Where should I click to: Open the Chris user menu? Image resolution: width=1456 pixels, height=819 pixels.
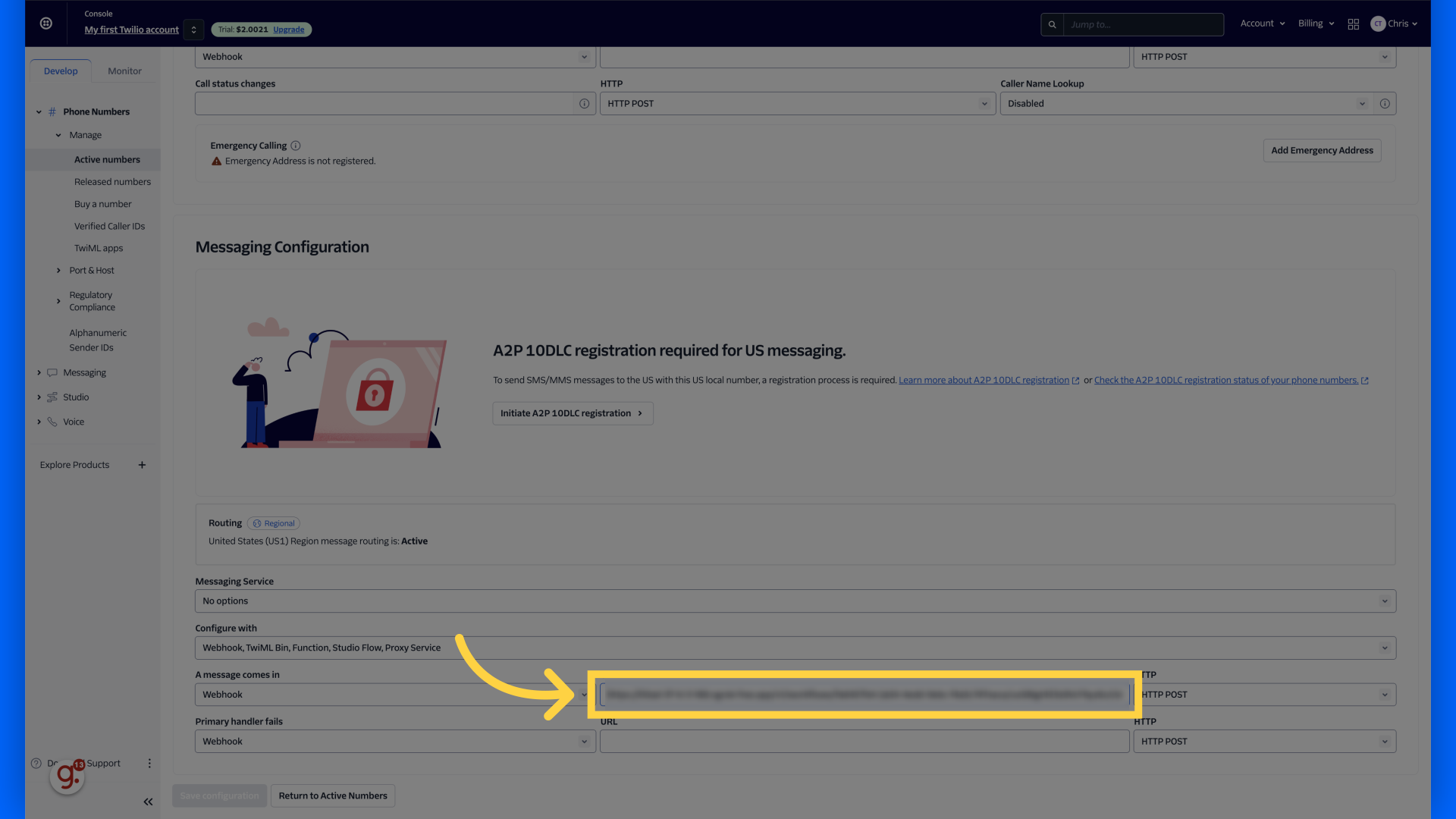click(x=1394, y=24)
